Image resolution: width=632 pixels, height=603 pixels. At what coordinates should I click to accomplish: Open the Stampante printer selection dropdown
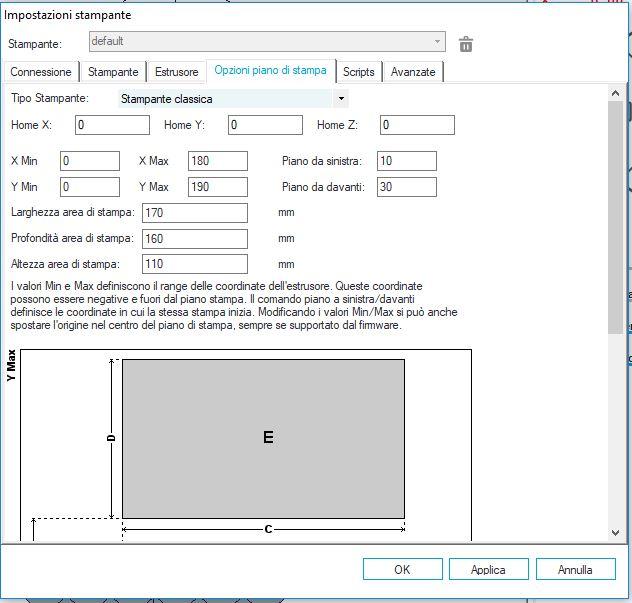267,42
